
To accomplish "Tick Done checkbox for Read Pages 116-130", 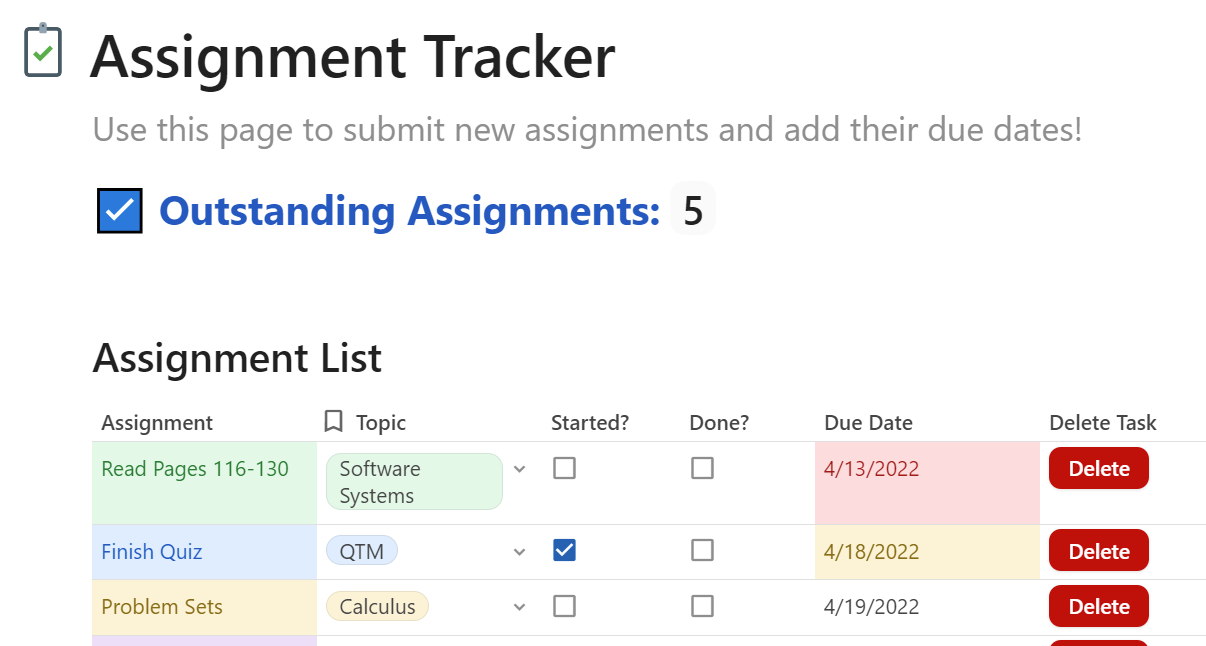I will tap(703, 468).
